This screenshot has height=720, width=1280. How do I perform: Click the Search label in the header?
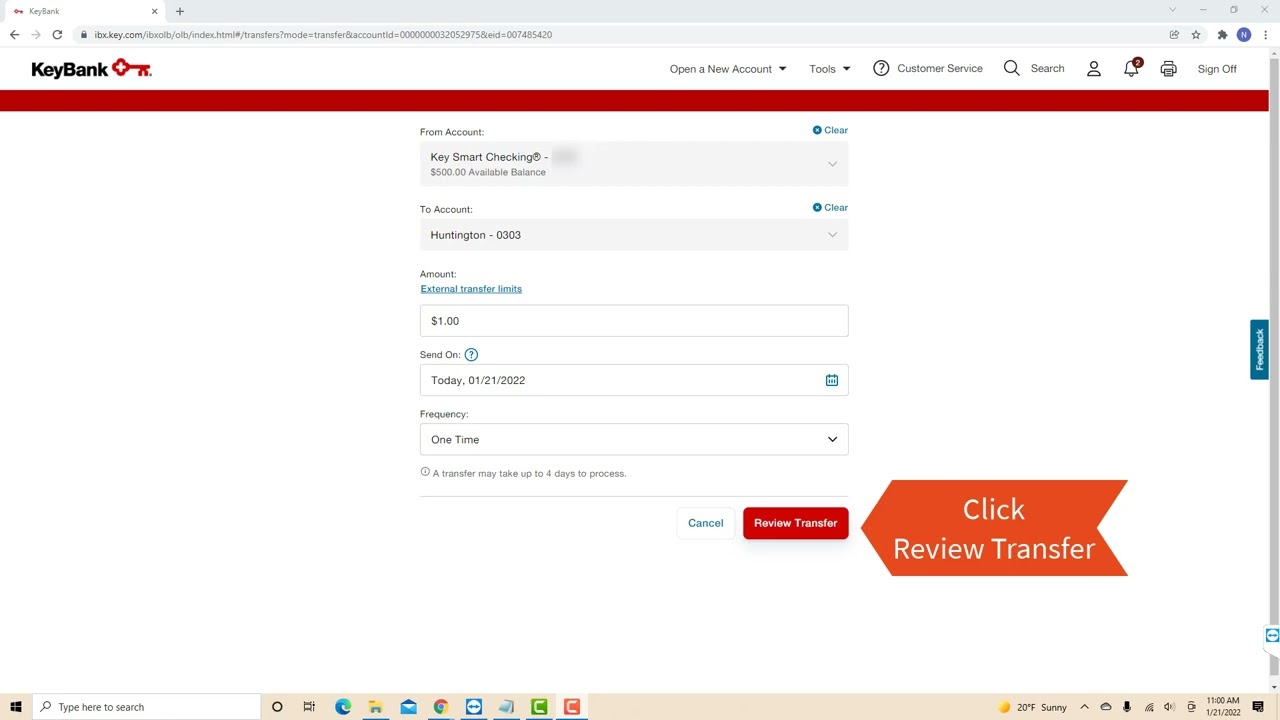click(1047, 68)
